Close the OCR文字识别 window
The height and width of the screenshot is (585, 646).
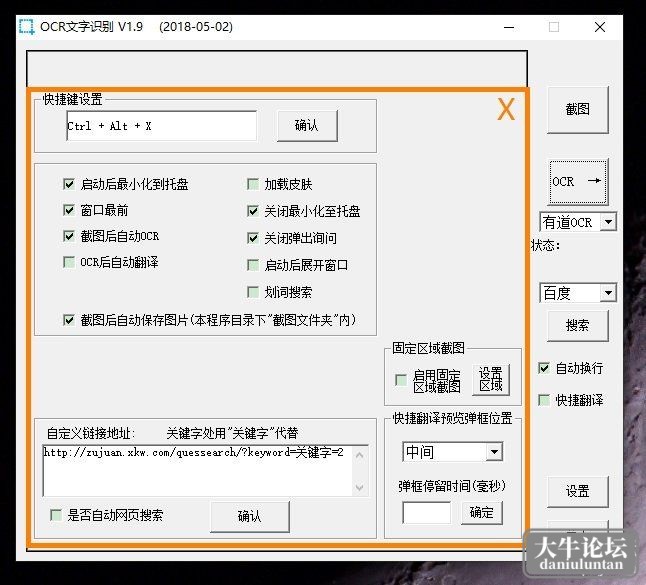[x=600, y=27]
